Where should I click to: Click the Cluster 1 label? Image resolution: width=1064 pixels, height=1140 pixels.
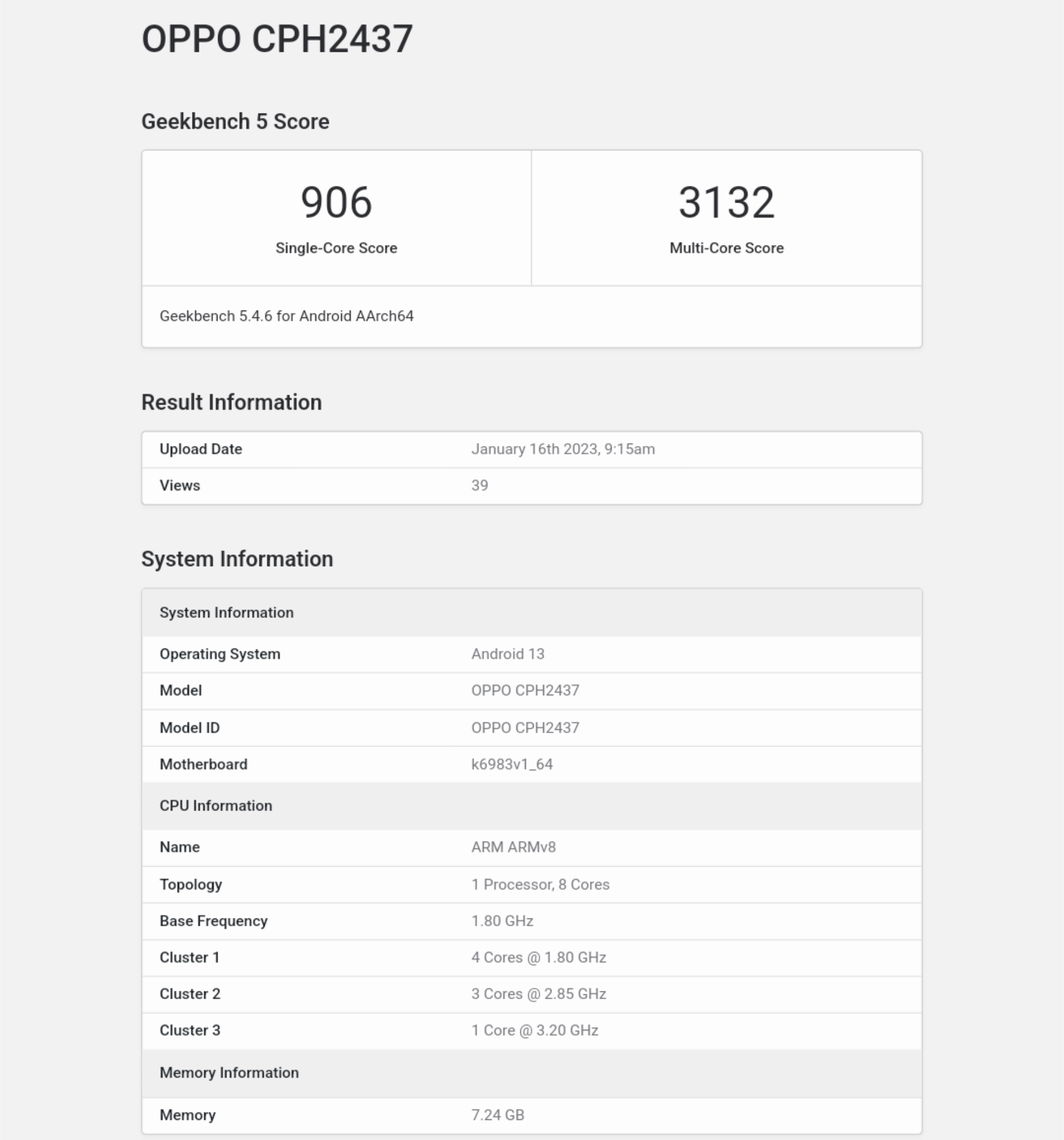[190, 957]
